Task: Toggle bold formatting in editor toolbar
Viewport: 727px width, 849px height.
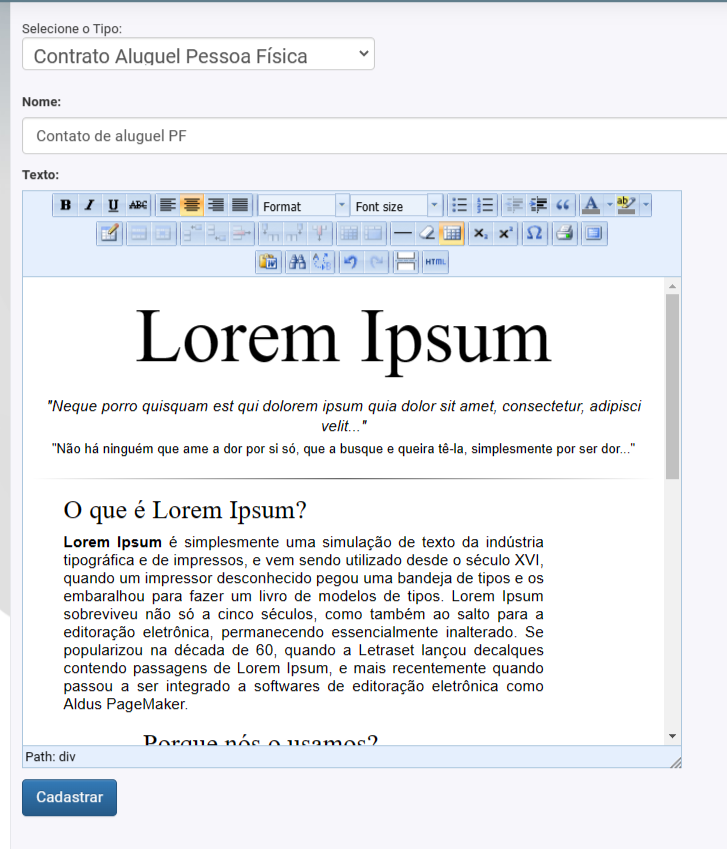Action: (66, 205)
